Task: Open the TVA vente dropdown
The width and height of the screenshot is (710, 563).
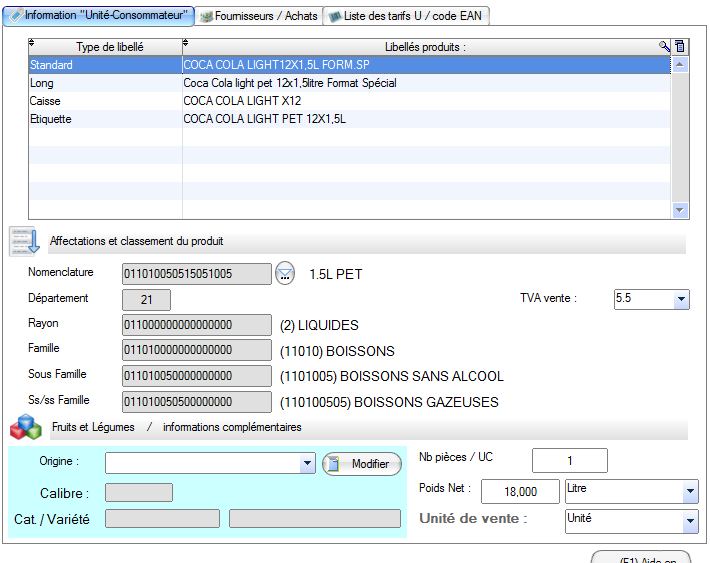Action: 681,299
